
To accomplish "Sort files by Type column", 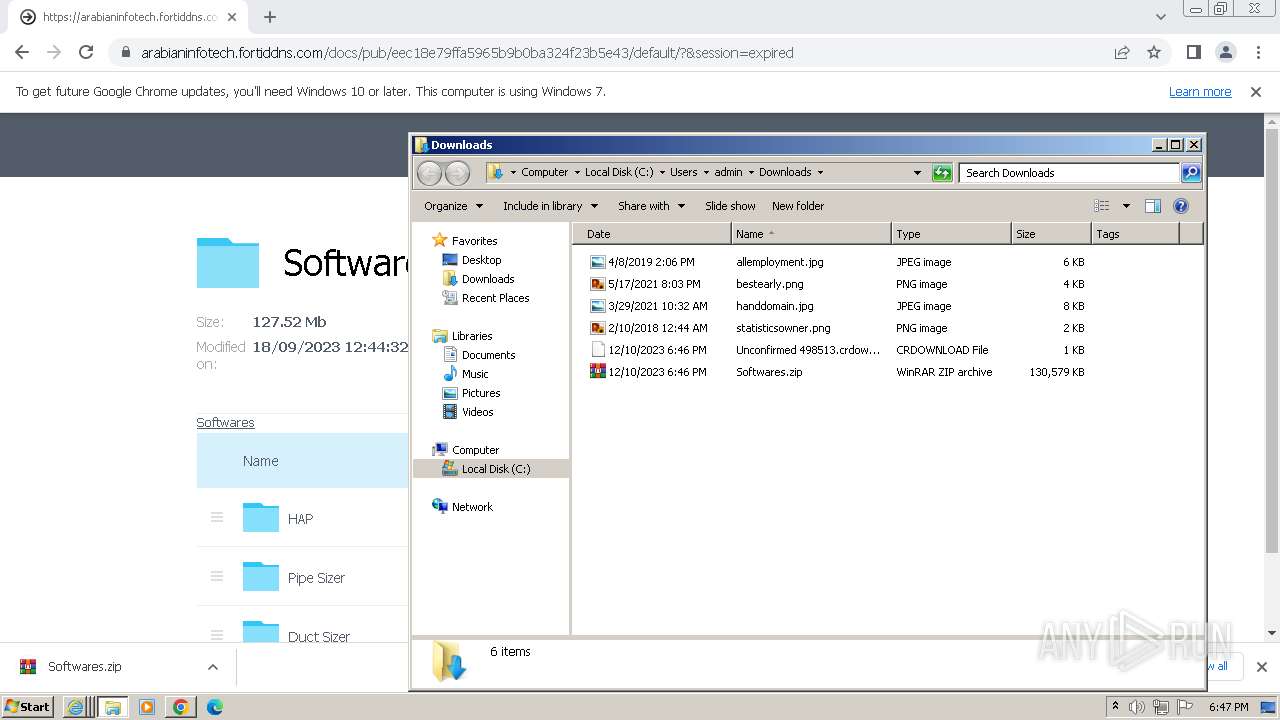I will click(951, 234).
